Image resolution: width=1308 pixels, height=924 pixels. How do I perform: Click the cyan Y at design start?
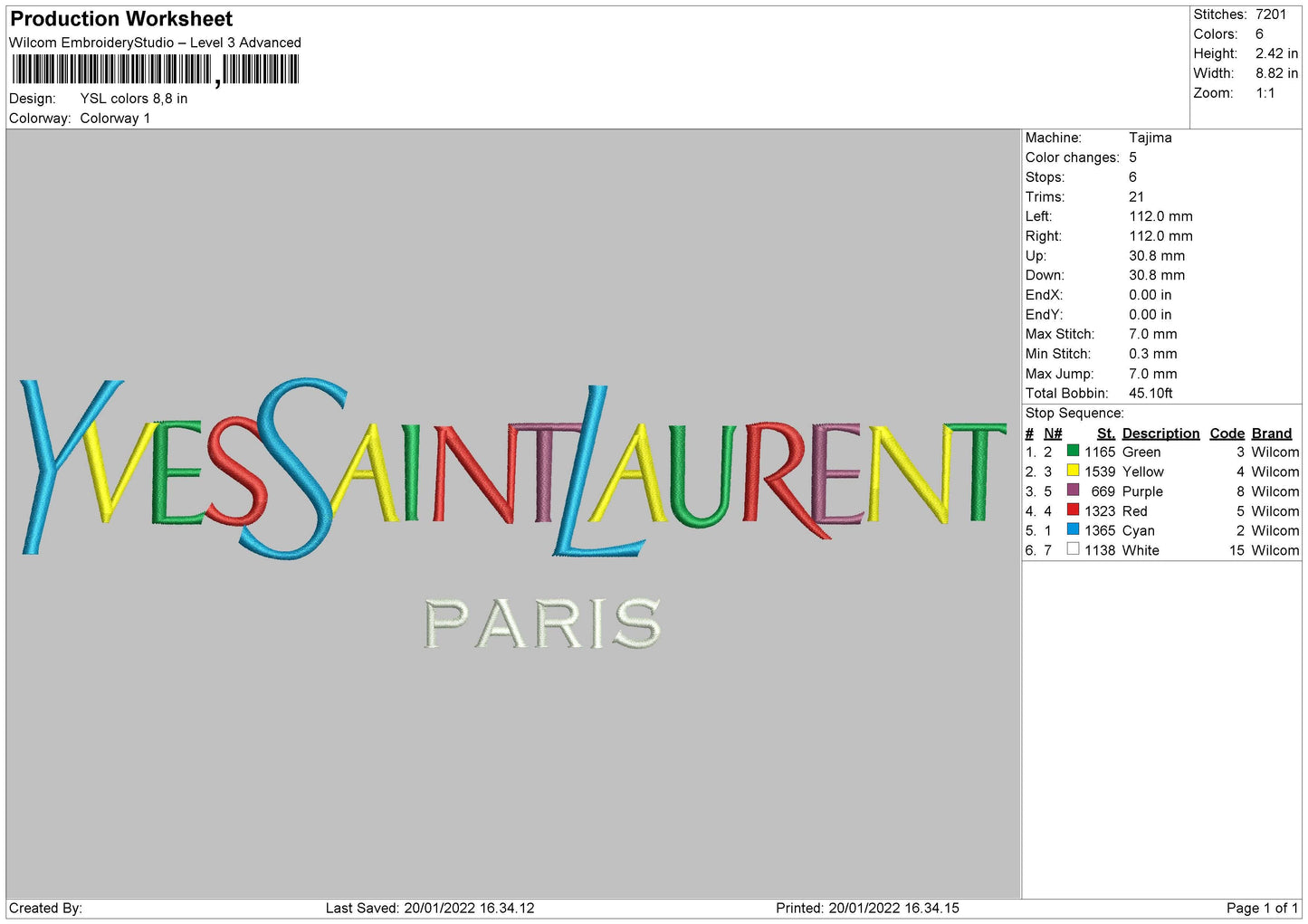pyautogui.click(x=71, y=466)
